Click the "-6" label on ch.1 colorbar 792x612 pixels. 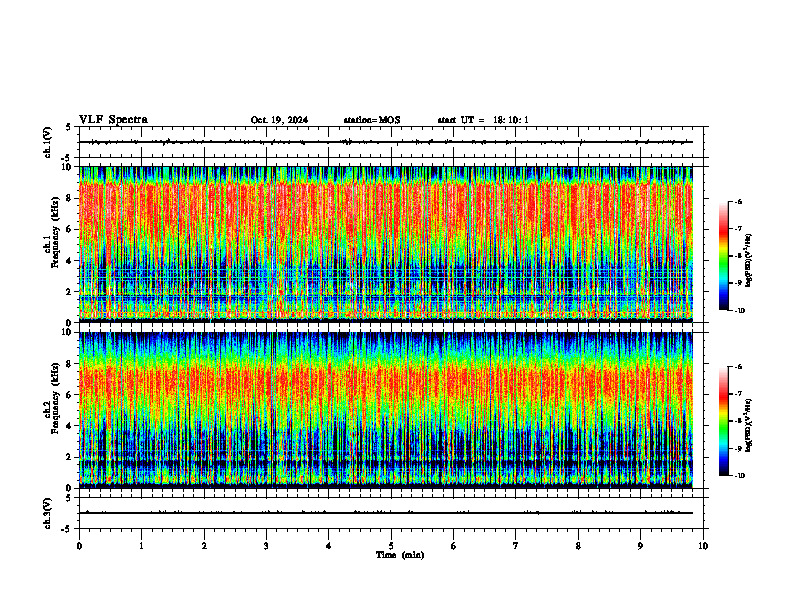(x=738, y=201)
